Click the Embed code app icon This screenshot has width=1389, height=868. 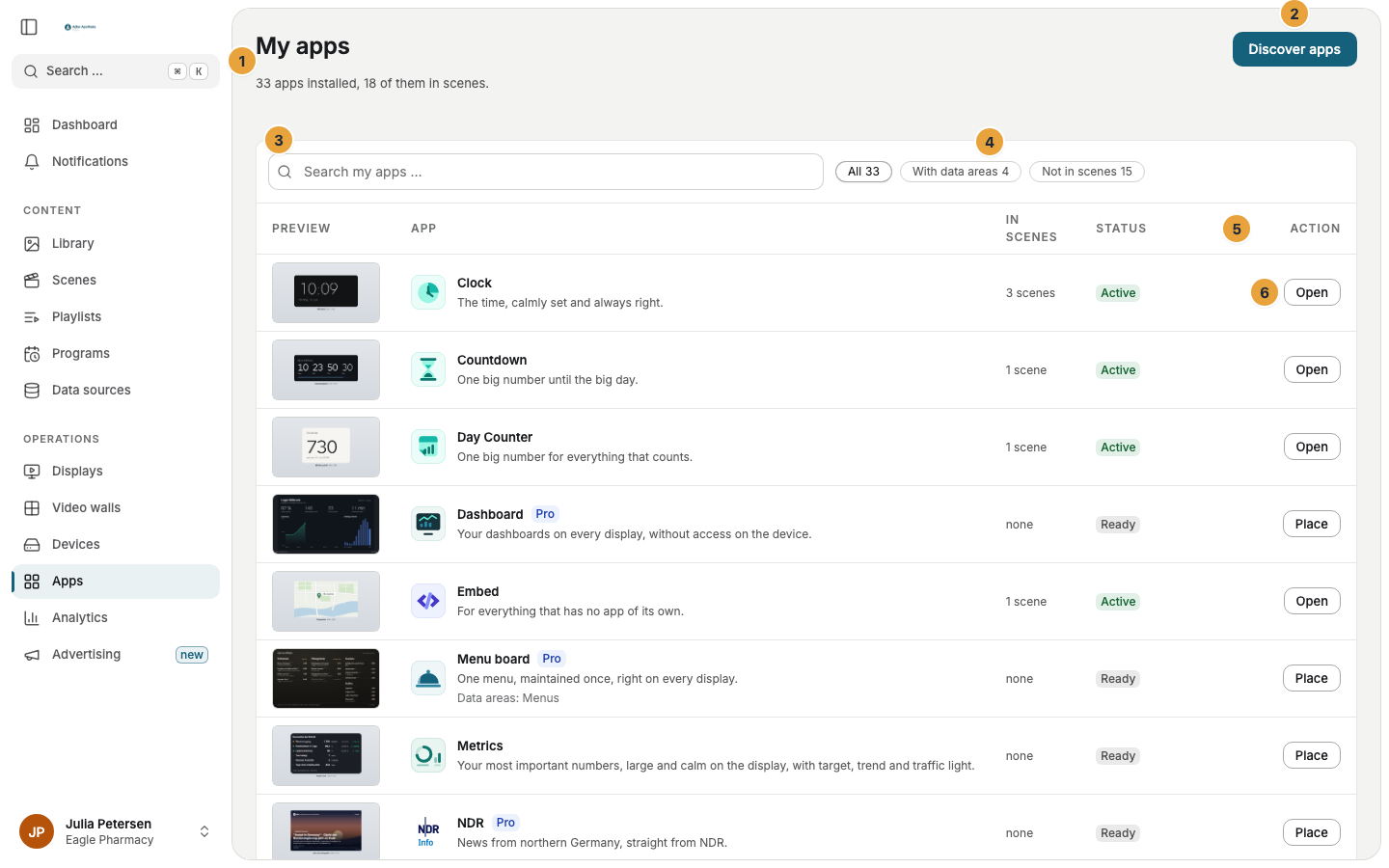(x=428, y=601)
